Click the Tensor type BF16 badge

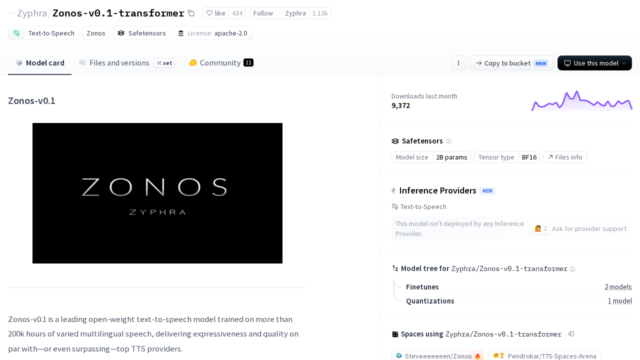point(507,157)
